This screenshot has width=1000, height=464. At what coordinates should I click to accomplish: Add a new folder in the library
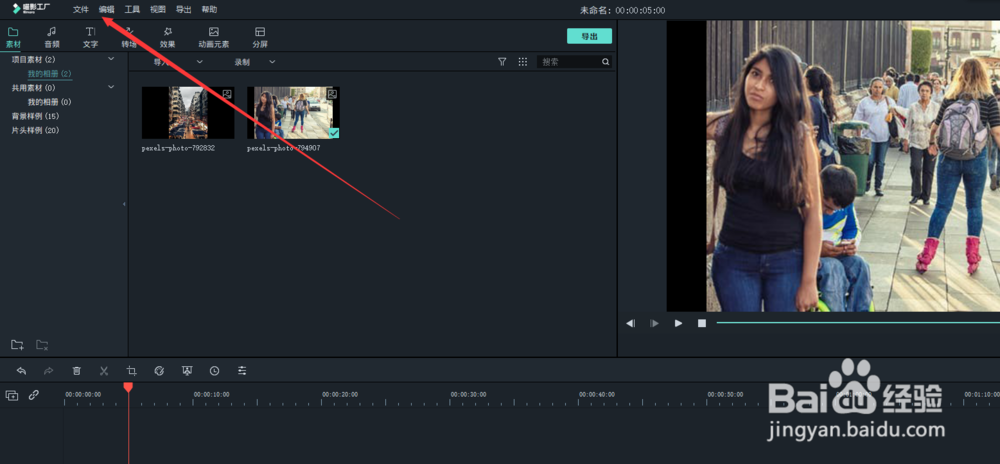tap(17, 345)
